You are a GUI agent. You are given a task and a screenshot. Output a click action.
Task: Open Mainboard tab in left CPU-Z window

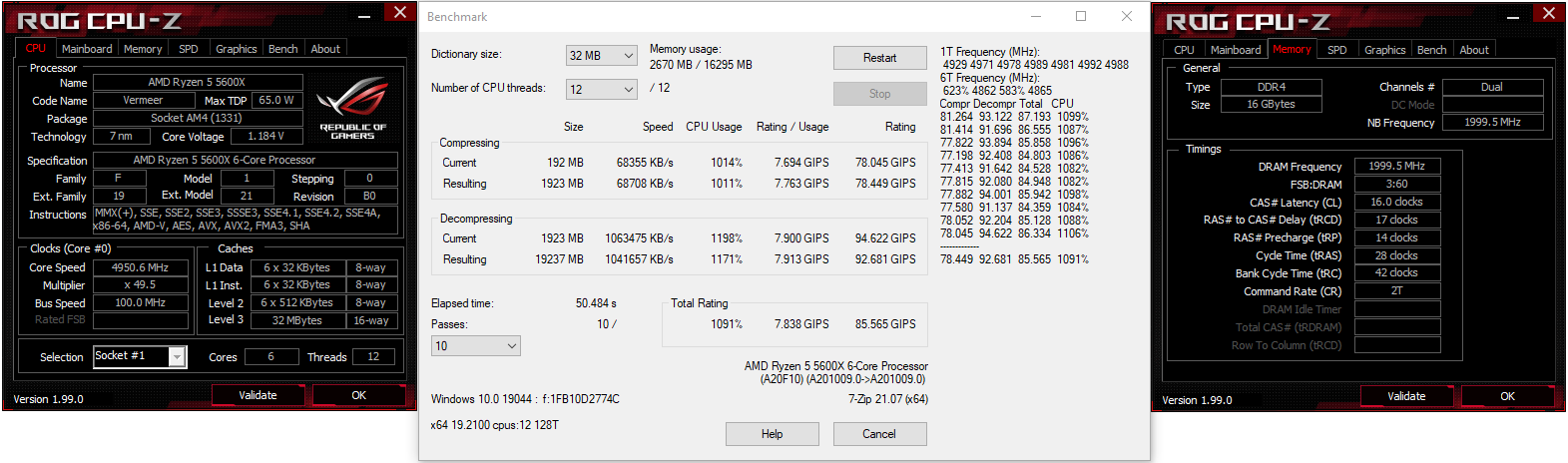click(87, 49)
